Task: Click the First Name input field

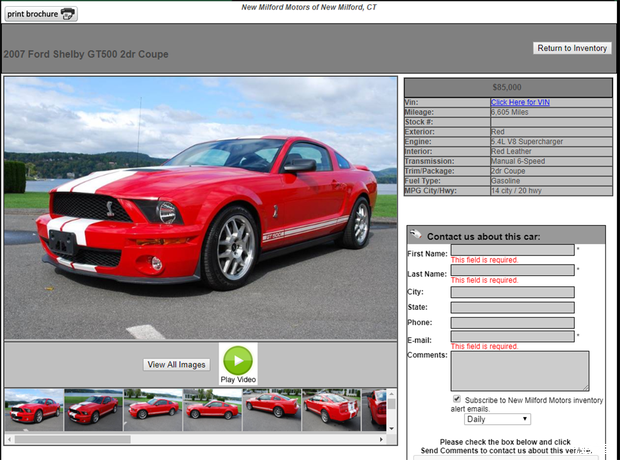Action: tap(512, 250)
